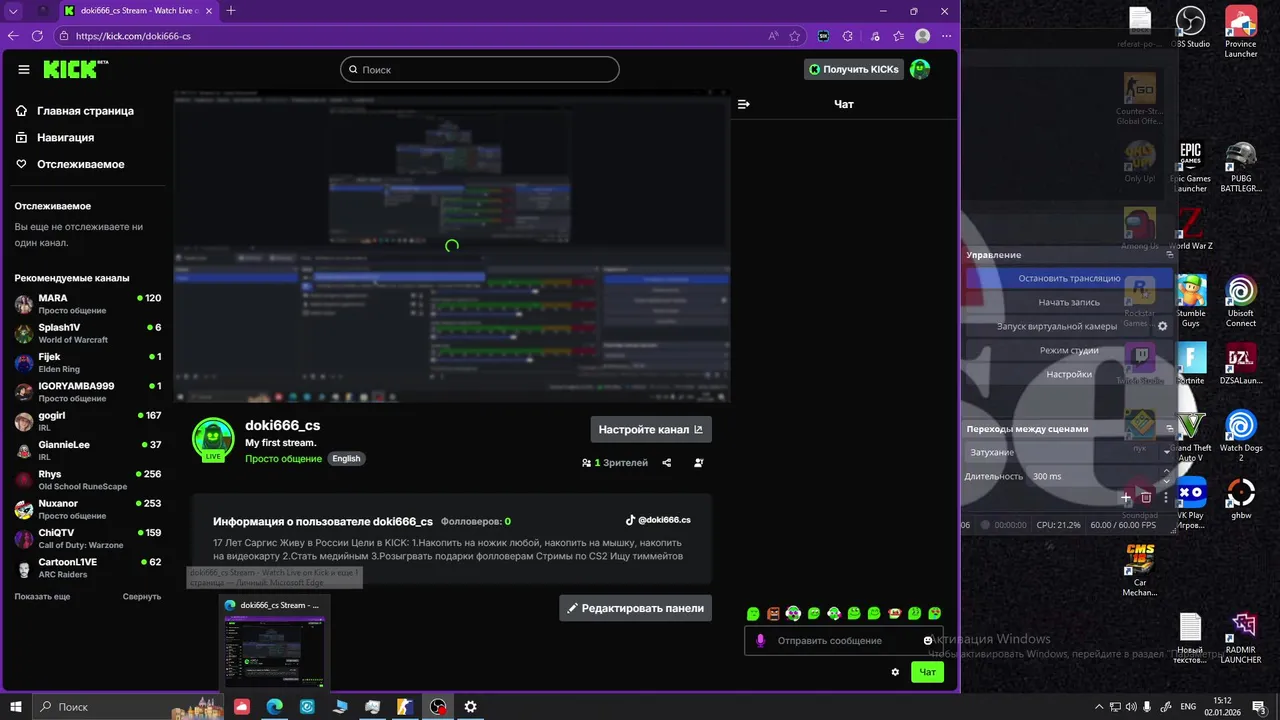
Task: Click Получить KICKs button
Action: tap(854, 69)
